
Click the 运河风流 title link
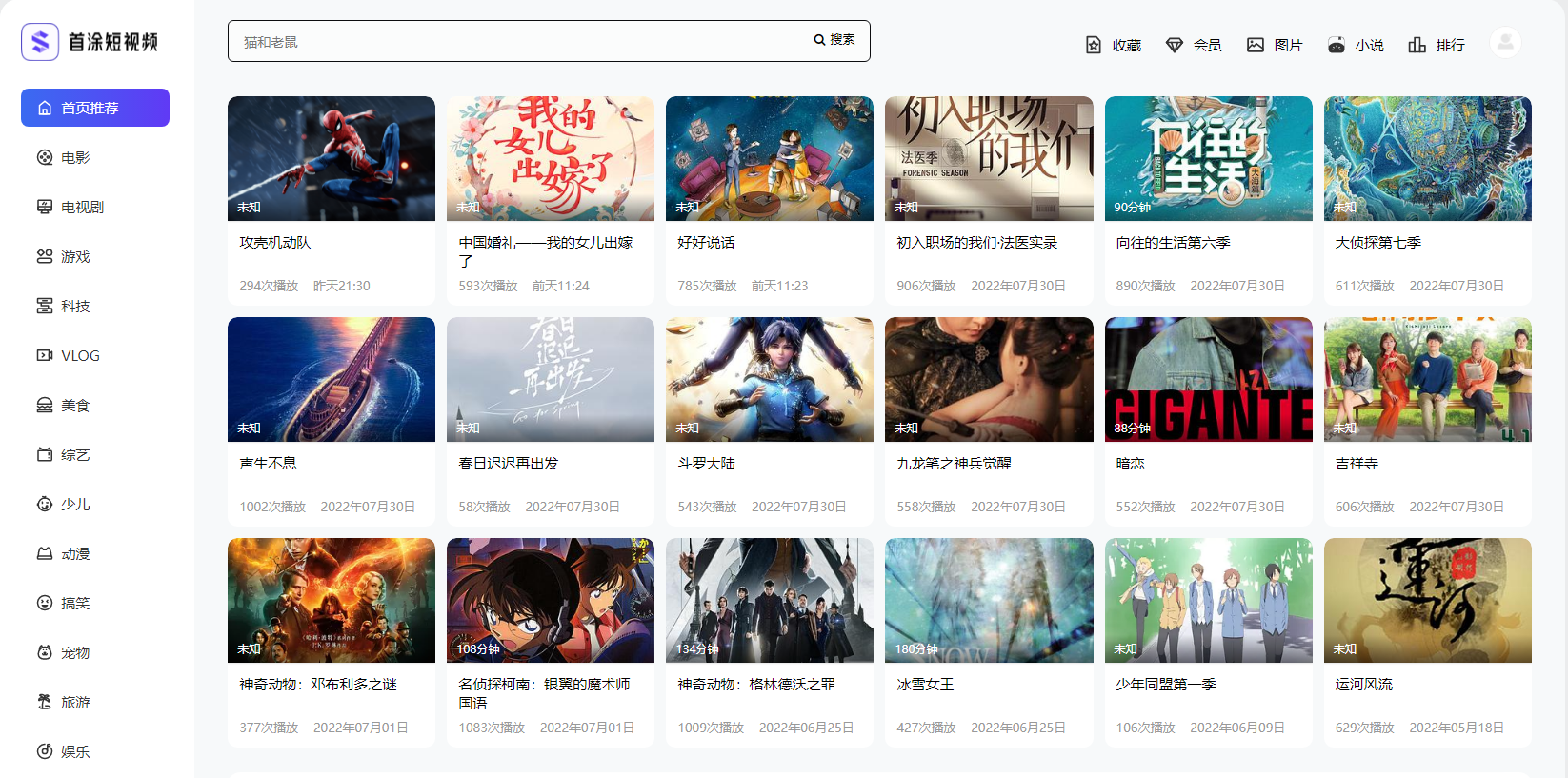click(x=1364, y=685)
